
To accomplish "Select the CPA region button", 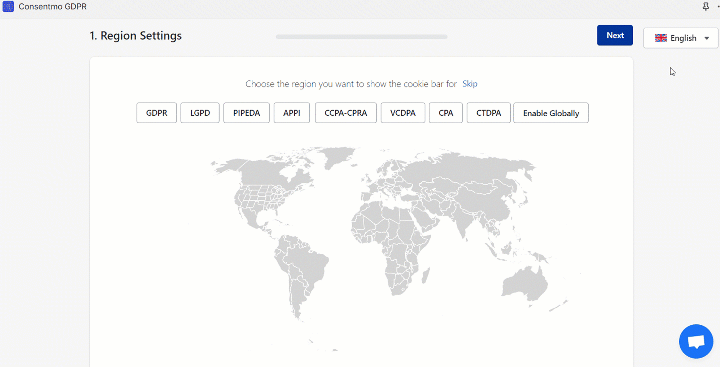I will [x=446, y=113].
